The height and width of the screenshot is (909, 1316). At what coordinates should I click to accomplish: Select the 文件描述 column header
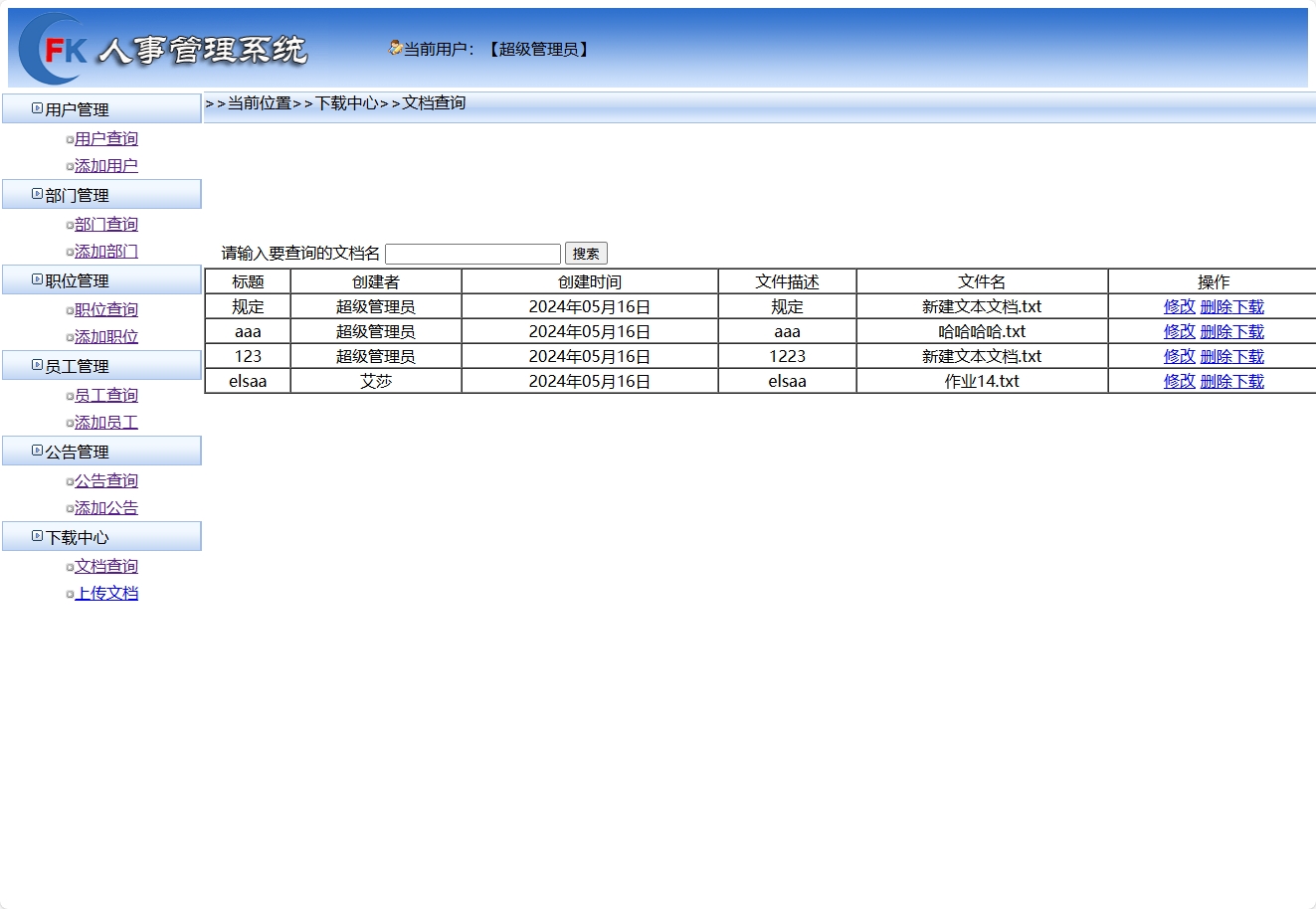pyautogui.click(x=787, y=282)
